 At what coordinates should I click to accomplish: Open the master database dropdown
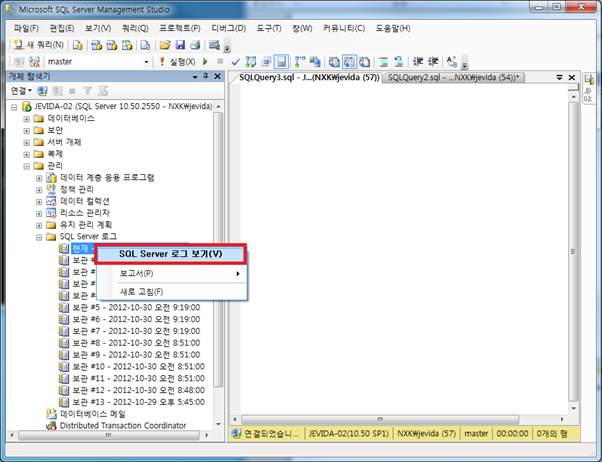click(146, 62)
